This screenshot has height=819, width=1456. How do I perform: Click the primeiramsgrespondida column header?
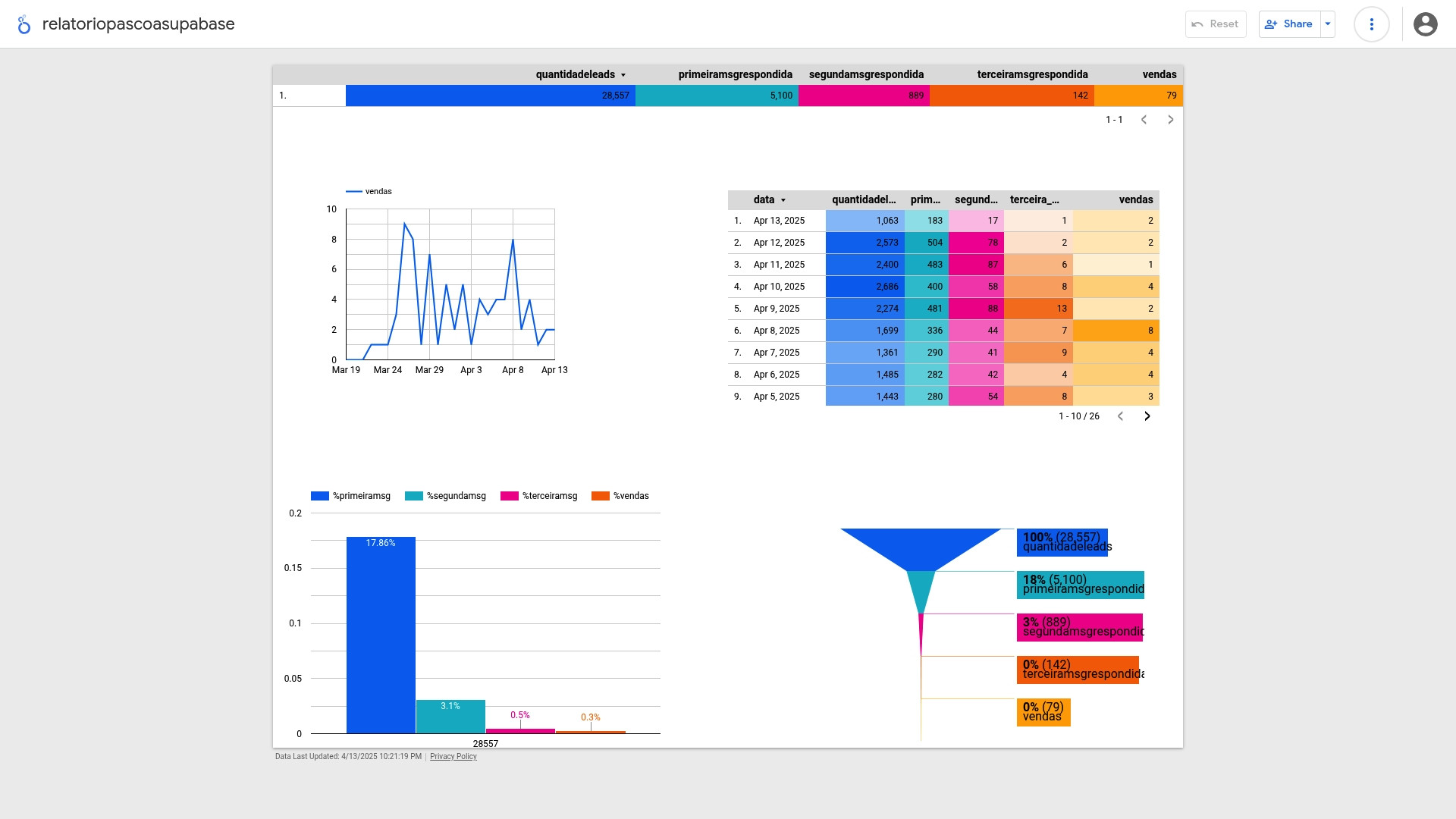click(x=735, y=74)
